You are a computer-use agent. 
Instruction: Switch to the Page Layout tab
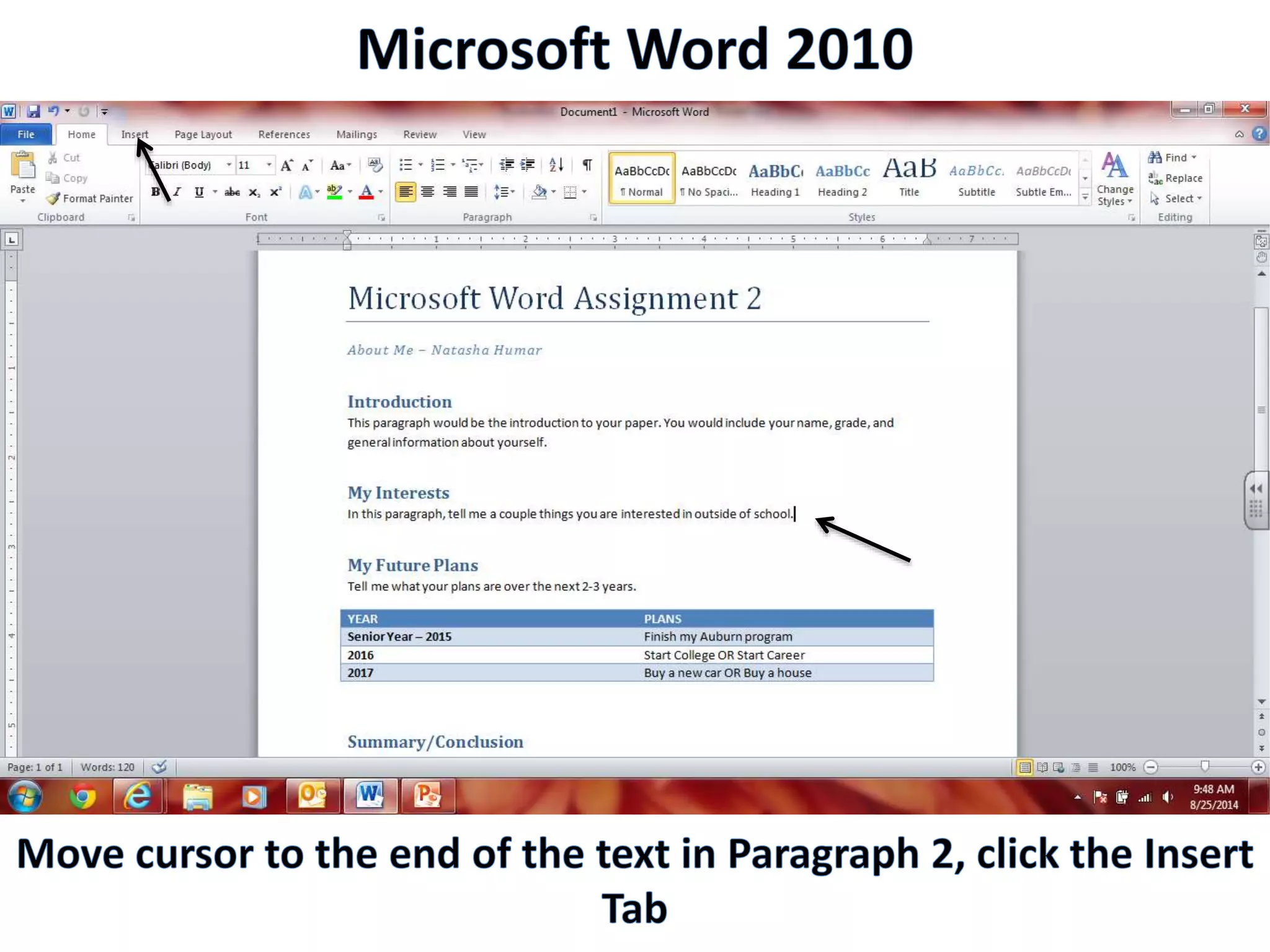(x=203, y=134)
